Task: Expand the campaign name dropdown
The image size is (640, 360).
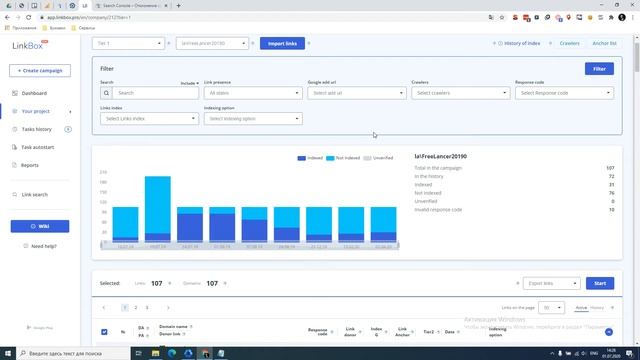Action: point(212,43)
